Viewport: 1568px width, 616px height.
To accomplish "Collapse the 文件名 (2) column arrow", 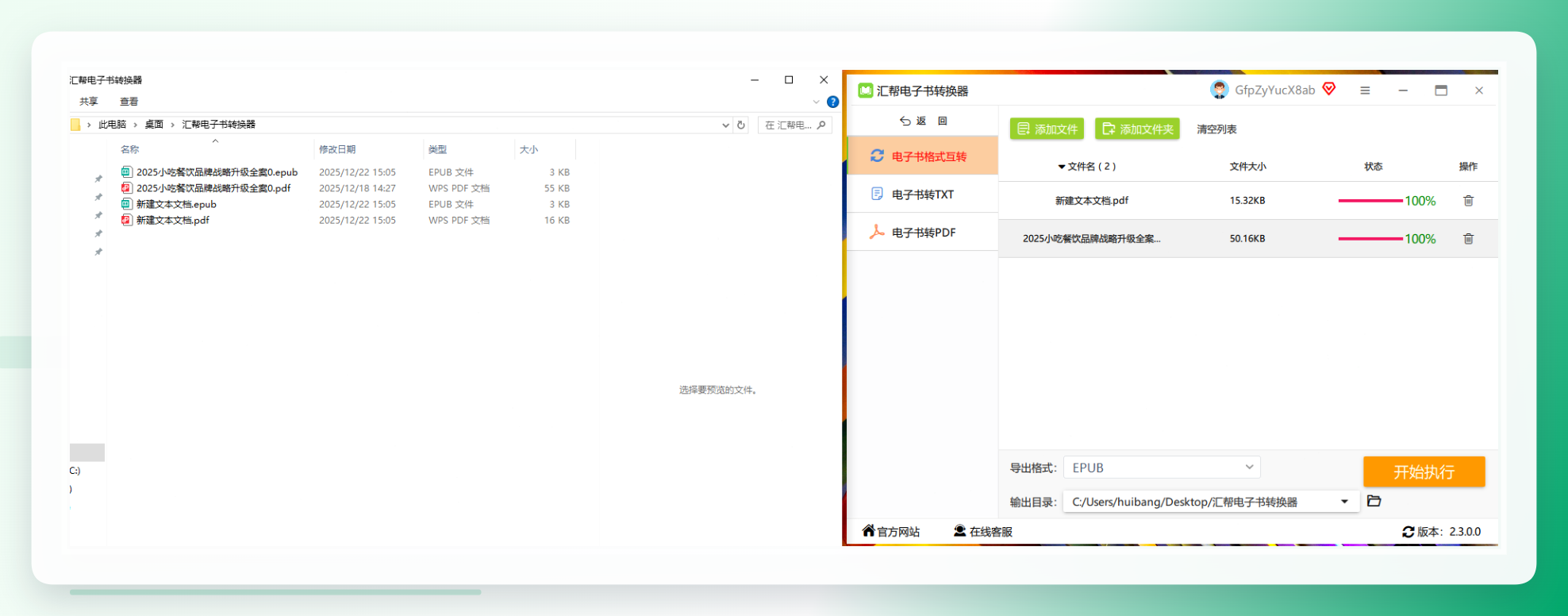I will click(x=1062, y=167).
